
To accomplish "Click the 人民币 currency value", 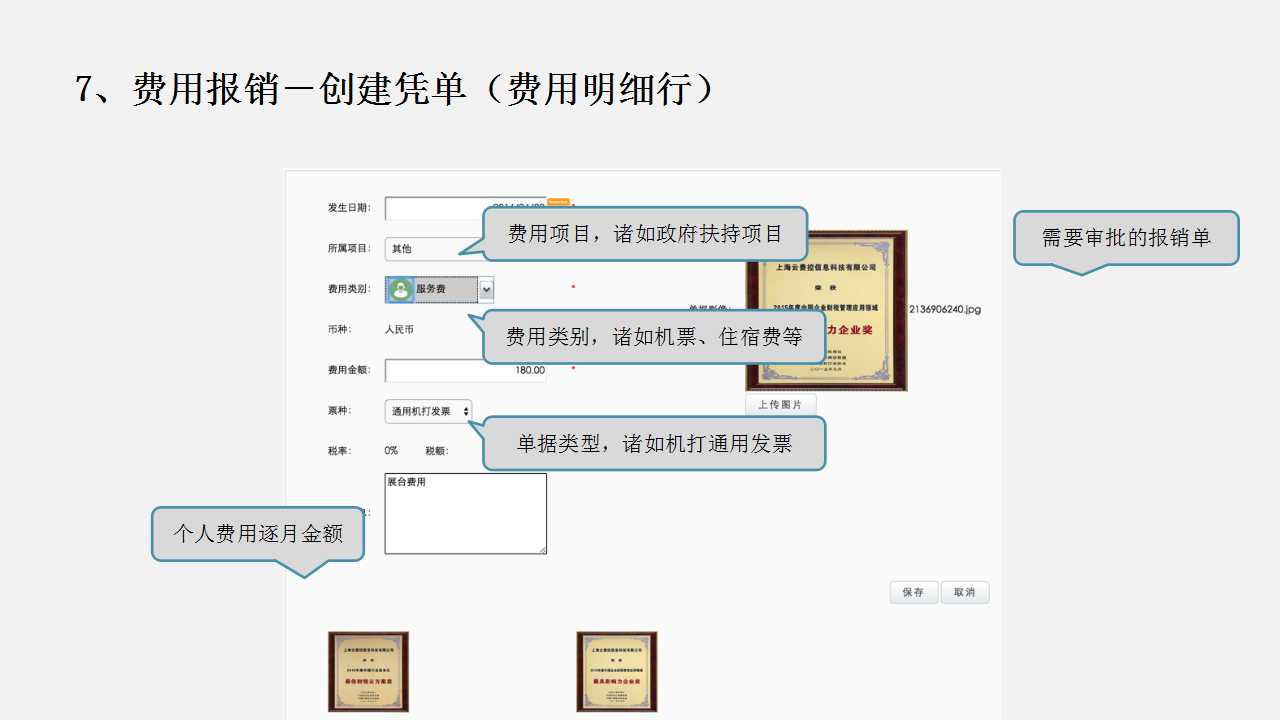I will pos(399,329).
